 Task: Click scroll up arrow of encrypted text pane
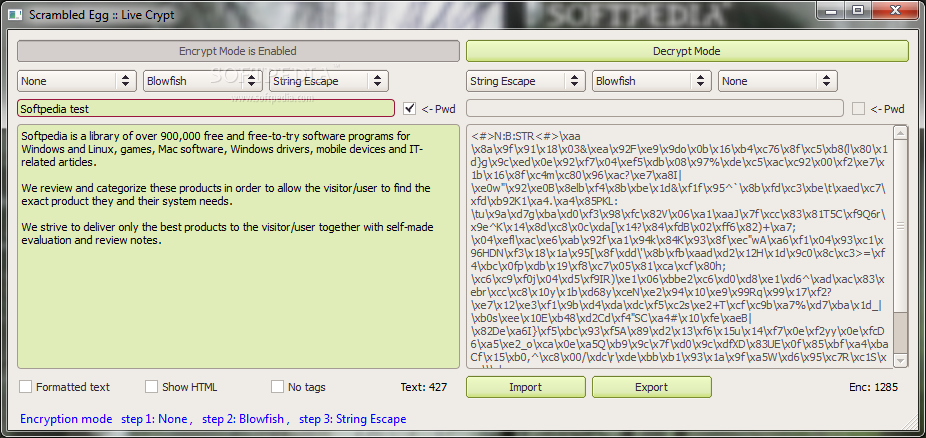(x=900, y=133)
